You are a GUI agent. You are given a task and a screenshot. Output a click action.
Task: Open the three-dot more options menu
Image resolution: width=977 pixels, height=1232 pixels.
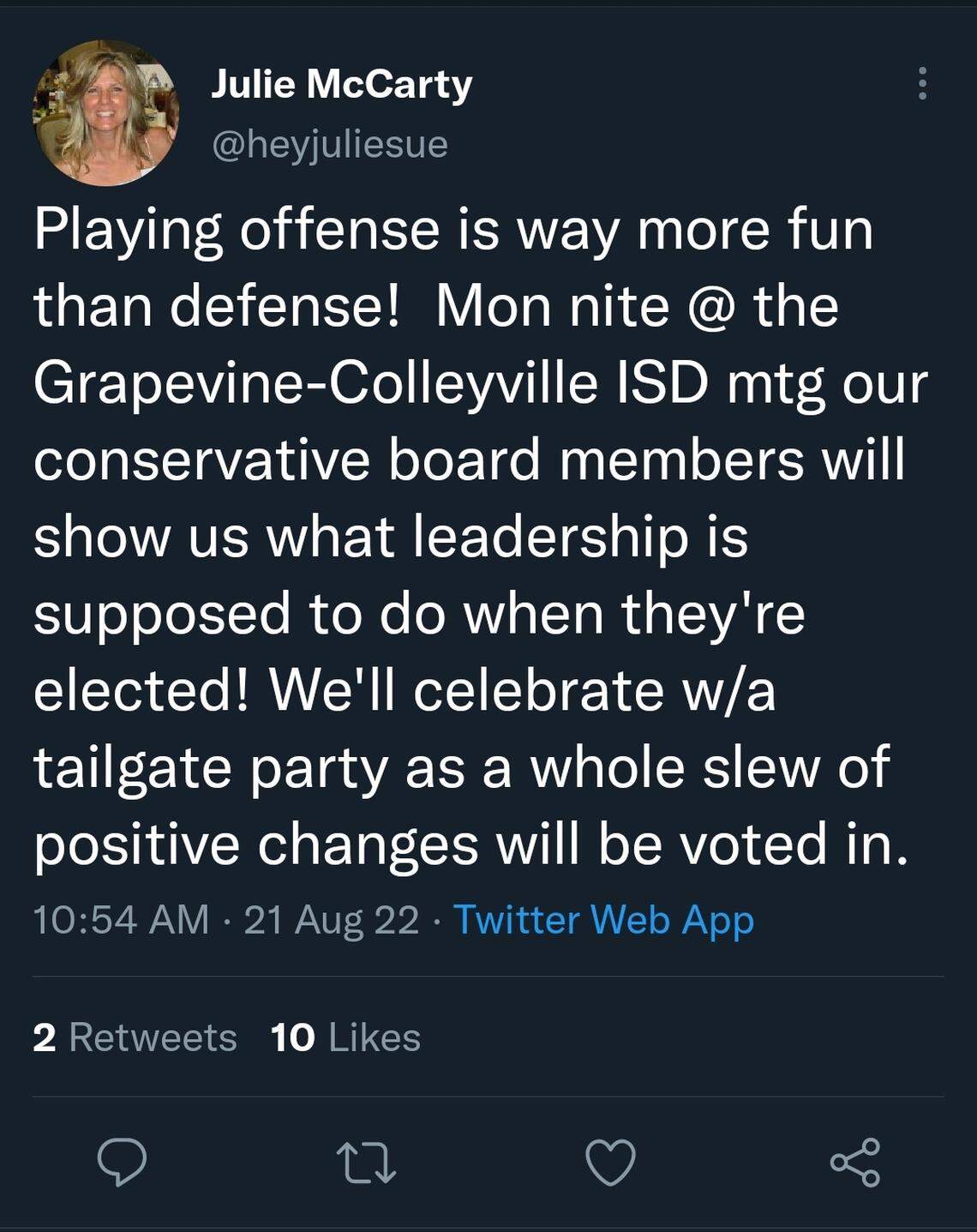coord(922,83)
